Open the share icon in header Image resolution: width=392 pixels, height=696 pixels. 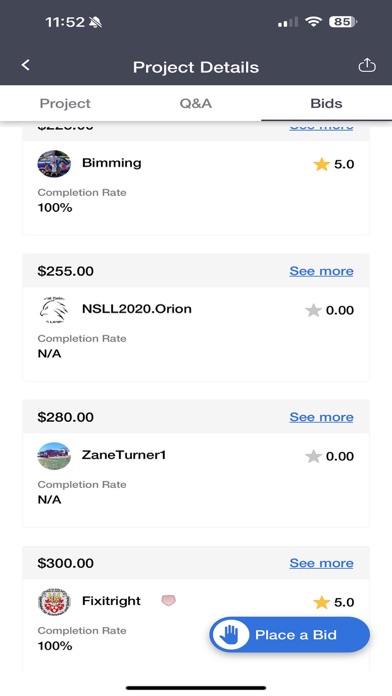pyautogui.click(x=367, y=66)
